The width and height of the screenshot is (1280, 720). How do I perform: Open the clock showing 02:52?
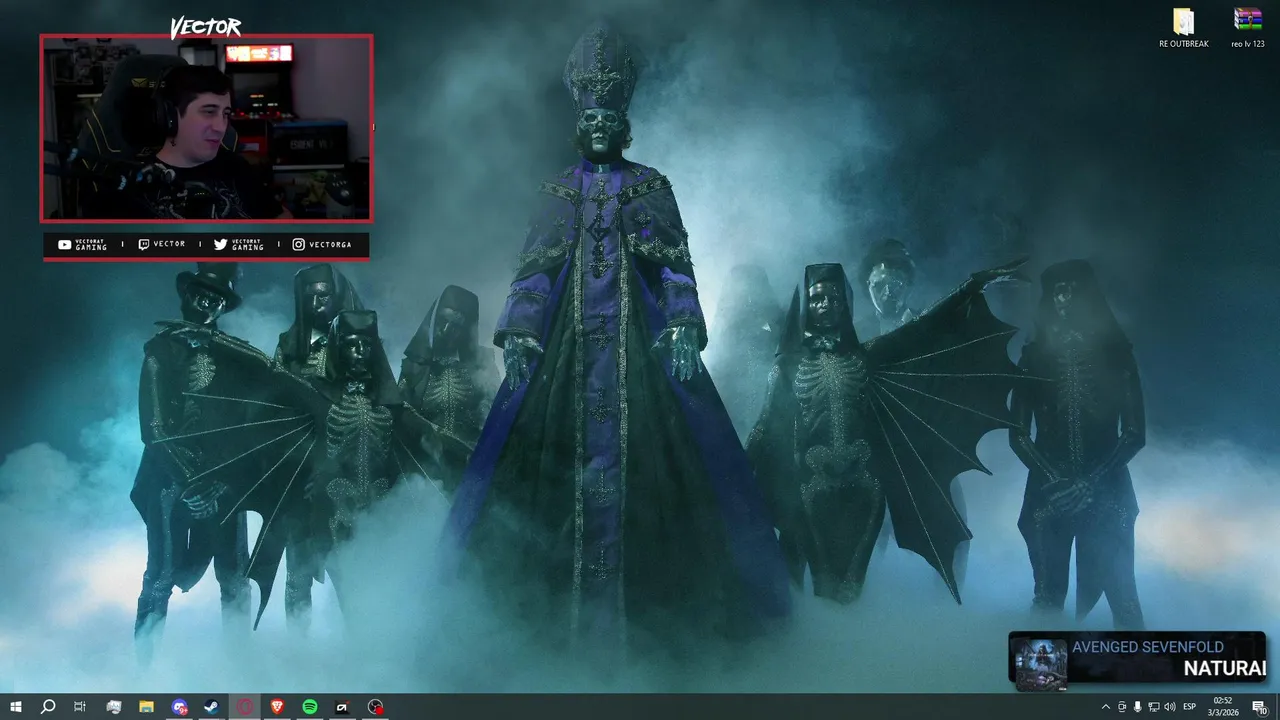click(x=1223, y=707)
